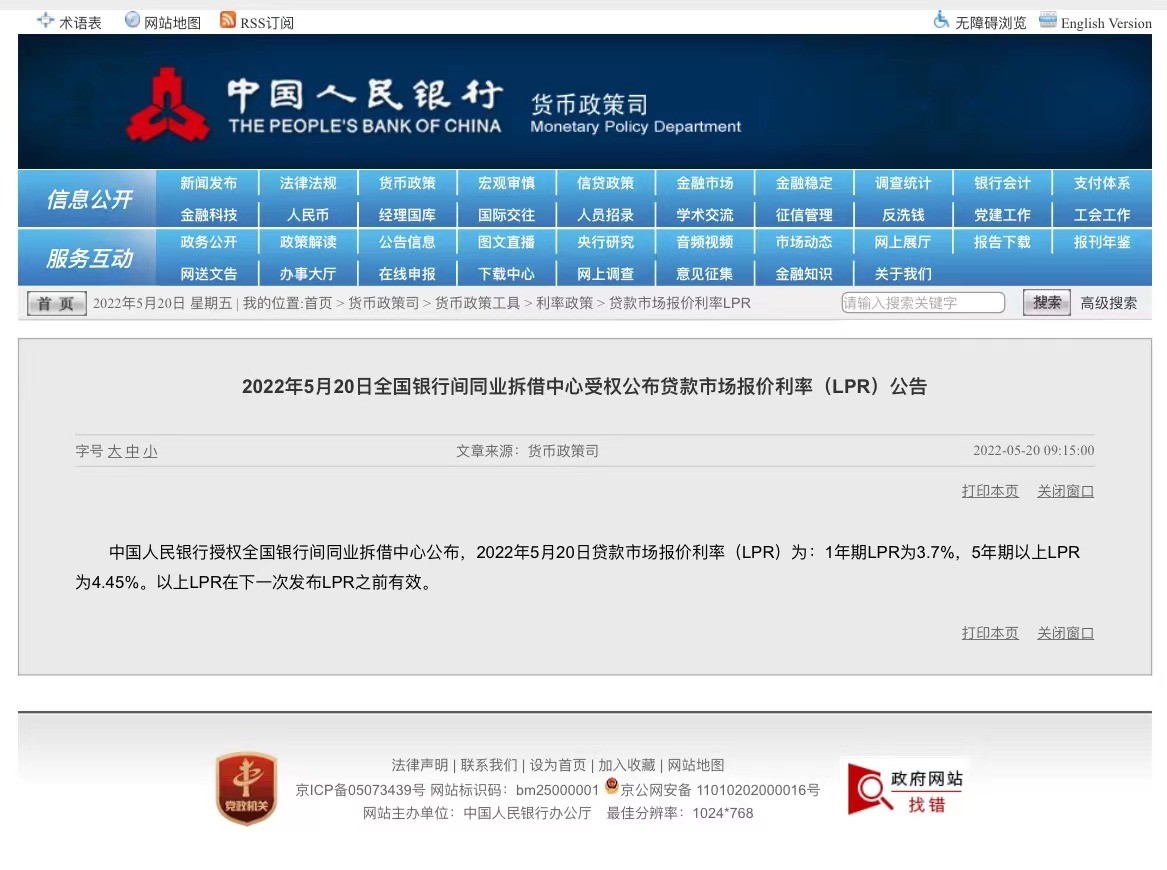This screenshot has height=870, width=1167.
Task: Open the 下载中心 menu item
Action: (x=506, y=274)
